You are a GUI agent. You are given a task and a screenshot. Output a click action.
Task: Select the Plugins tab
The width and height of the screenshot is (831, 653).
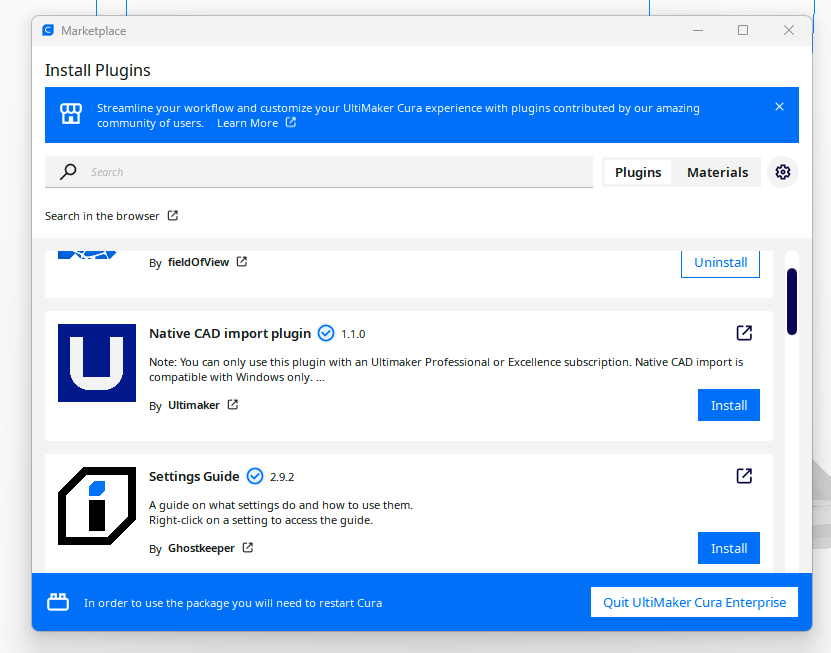[637, 172]
